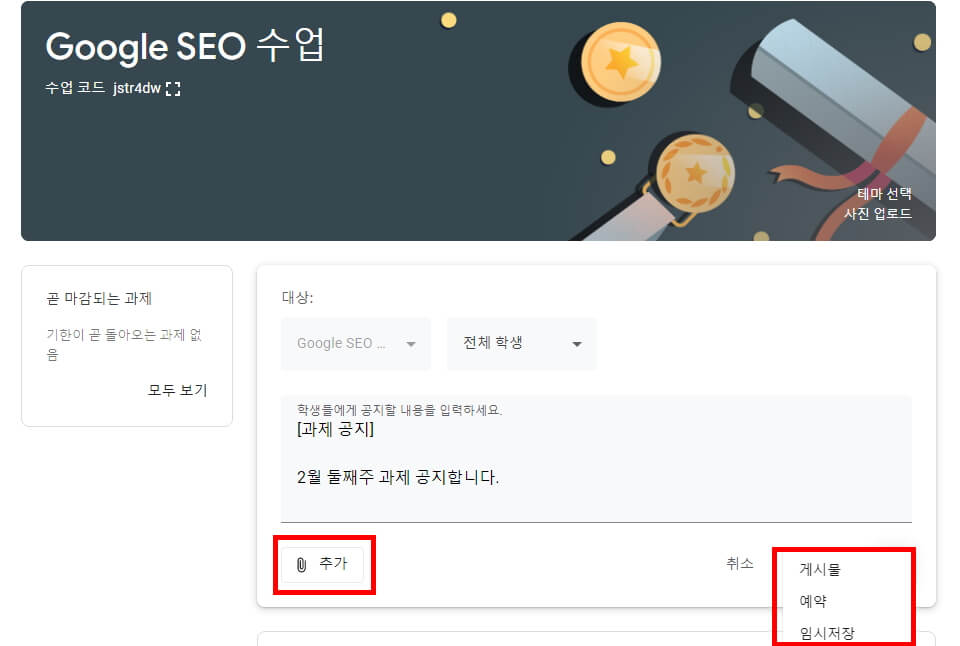The width and height of the screenshot is (960, 646).
Task: Expand the Google SEO class selector dropdown
Action: 355,343
